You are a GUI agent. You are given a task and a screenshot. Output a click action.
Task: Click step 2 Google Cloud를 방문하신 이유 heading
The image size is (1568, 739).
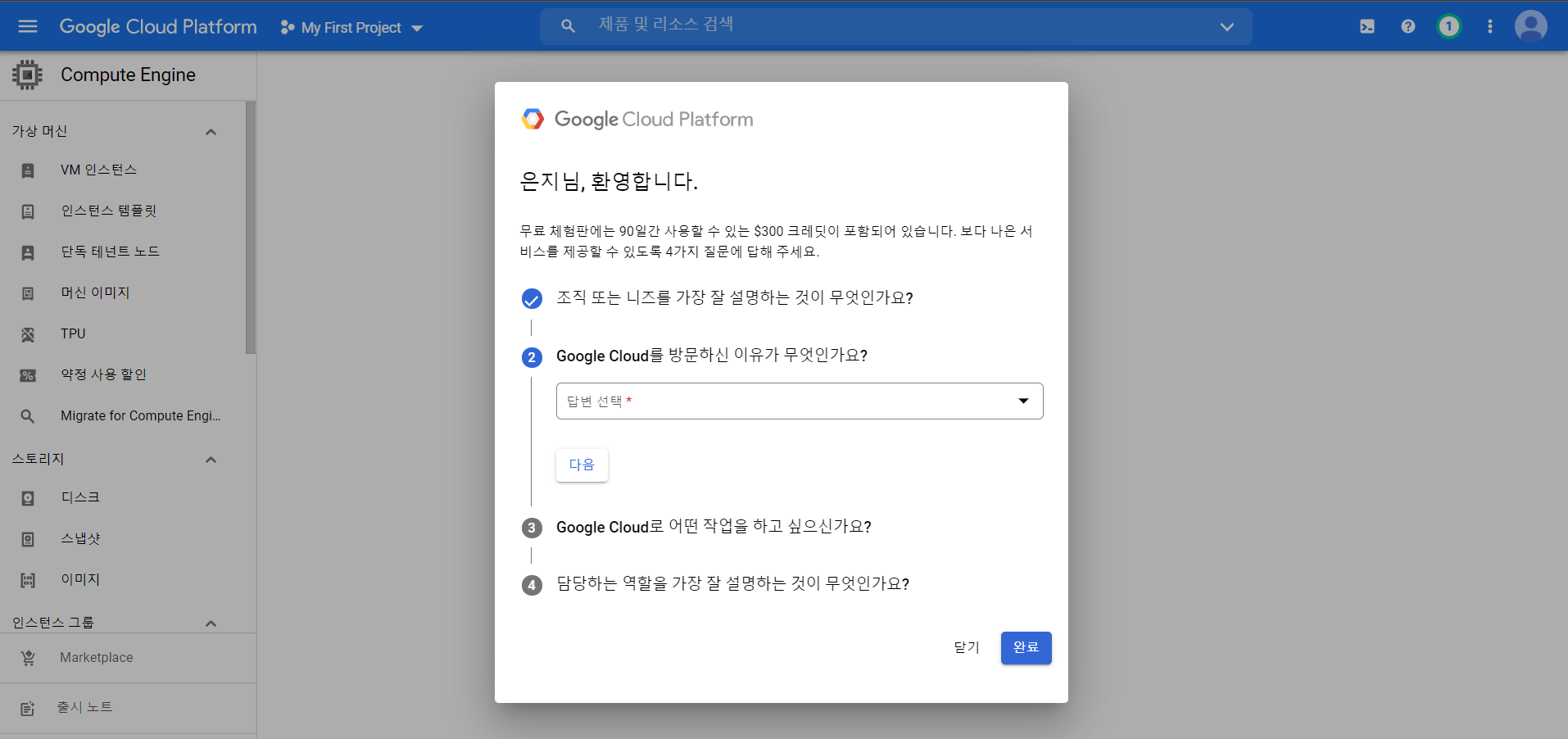(711, 356)
